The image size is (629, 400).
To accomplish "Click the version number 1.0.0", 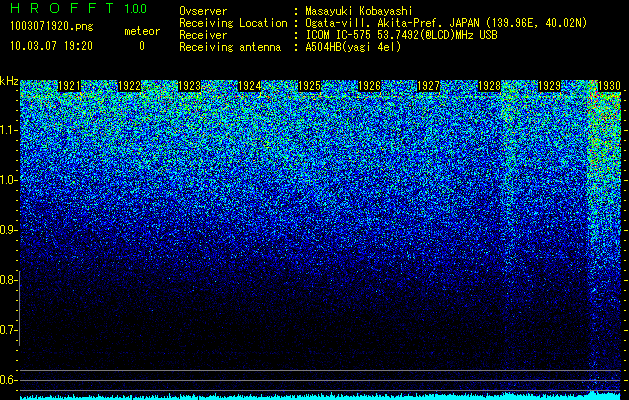I will pos(135,8).
